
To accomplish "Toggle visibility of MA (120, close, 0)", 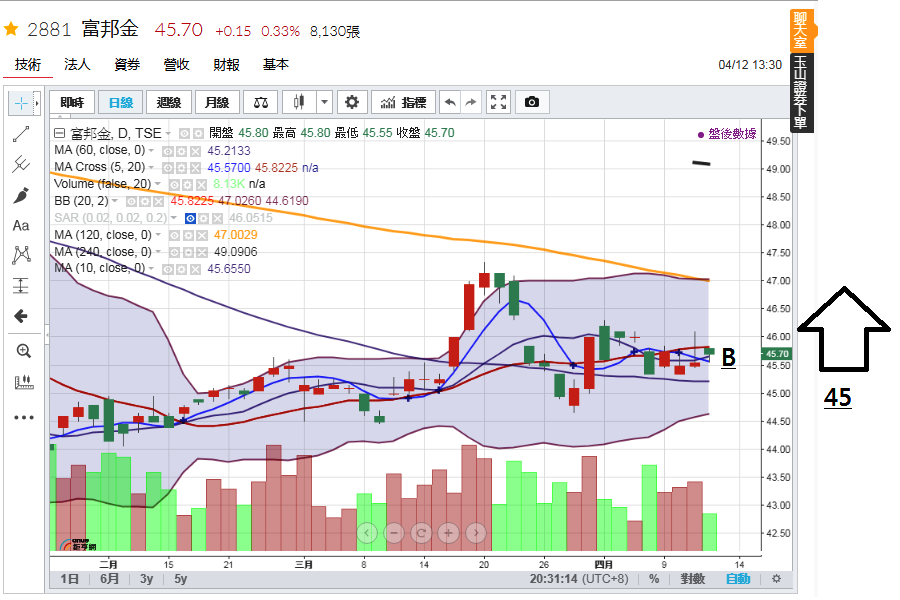I will coord(174,235).
